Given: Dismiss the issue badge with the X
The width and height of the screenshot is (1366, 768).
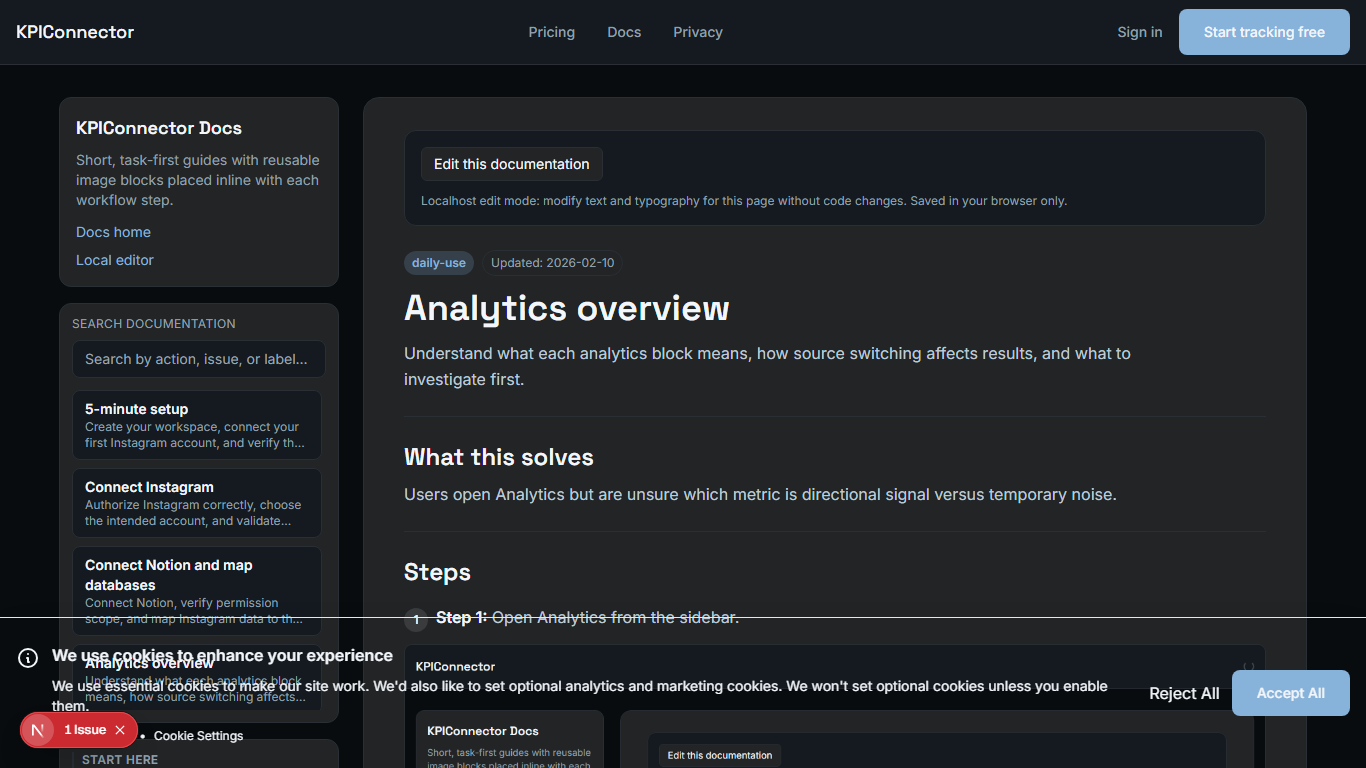Looking at the screenshot, I should 119,730.
